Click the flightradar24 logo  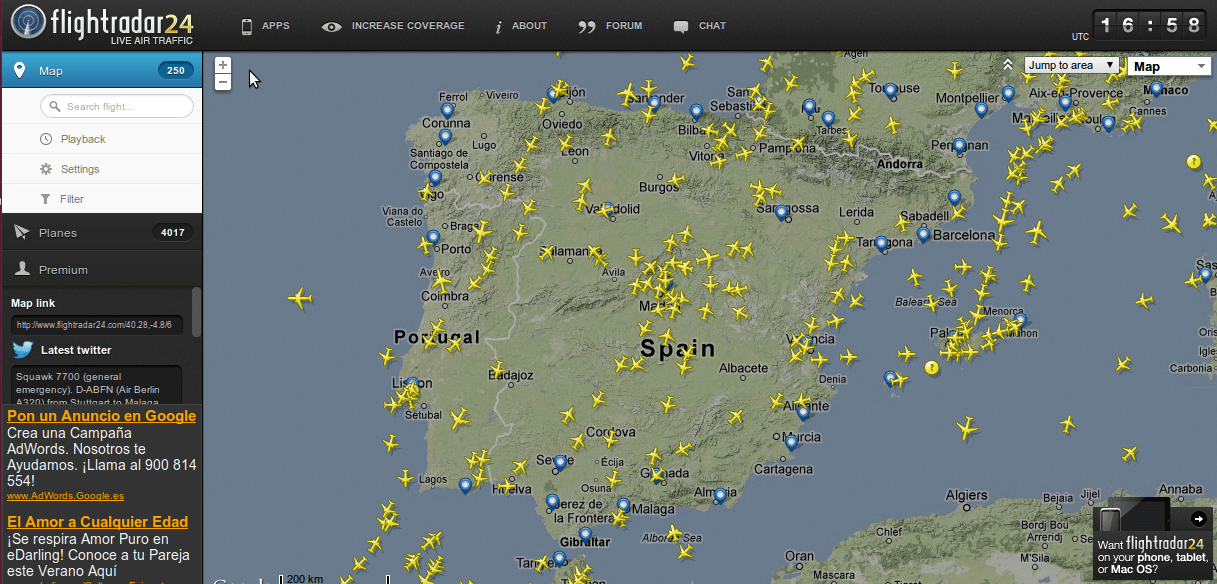[102, 25]
